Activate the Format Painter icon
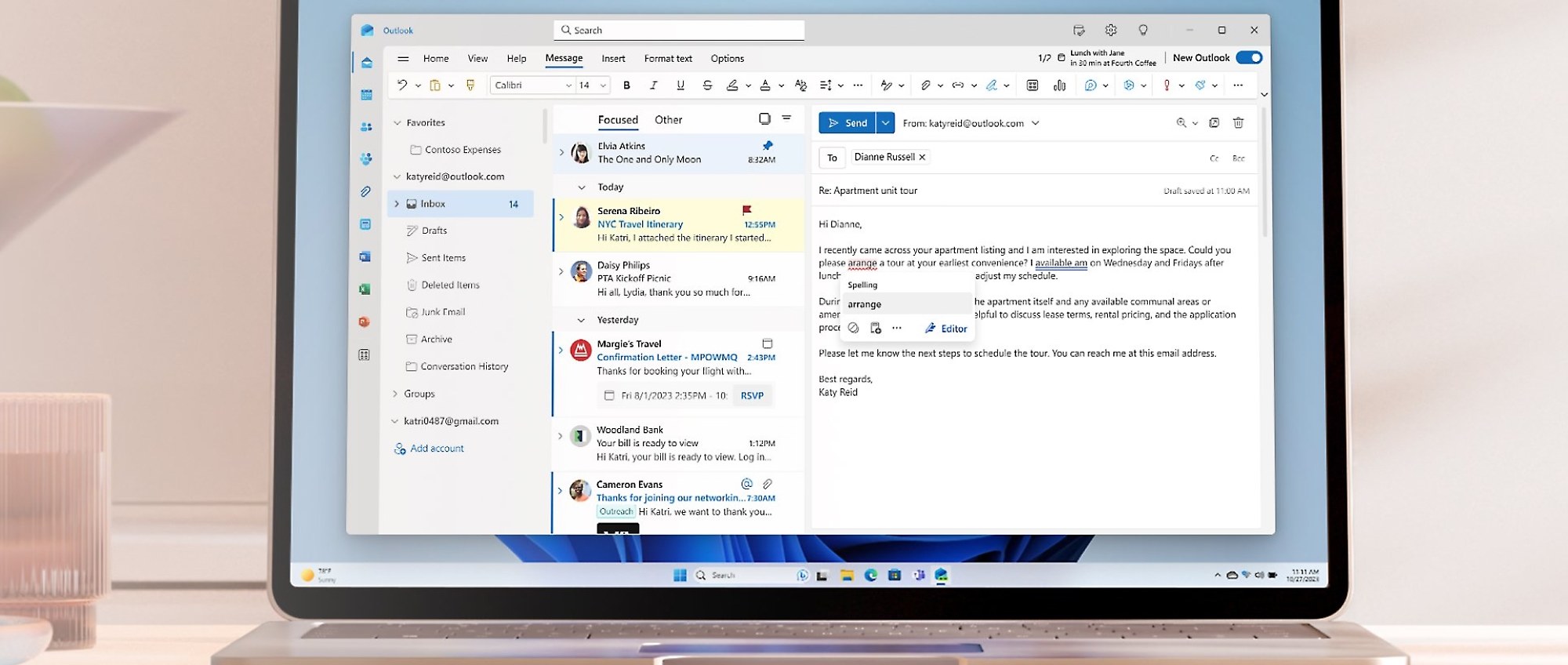This screenshot has width=1568, height=665. 470,85
